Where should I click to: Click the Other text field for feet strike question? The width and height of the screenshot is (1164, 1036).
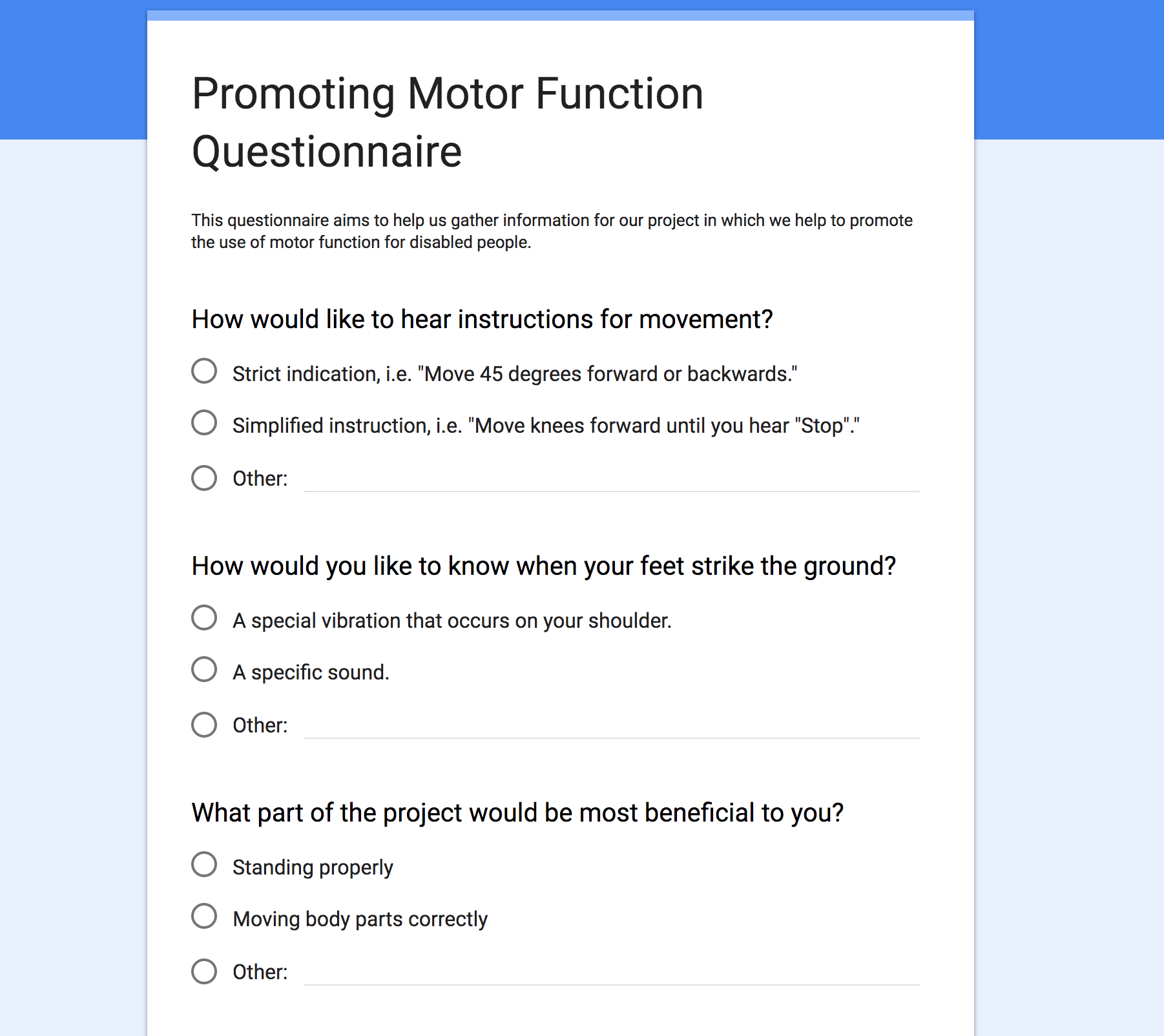click(611, 725)
